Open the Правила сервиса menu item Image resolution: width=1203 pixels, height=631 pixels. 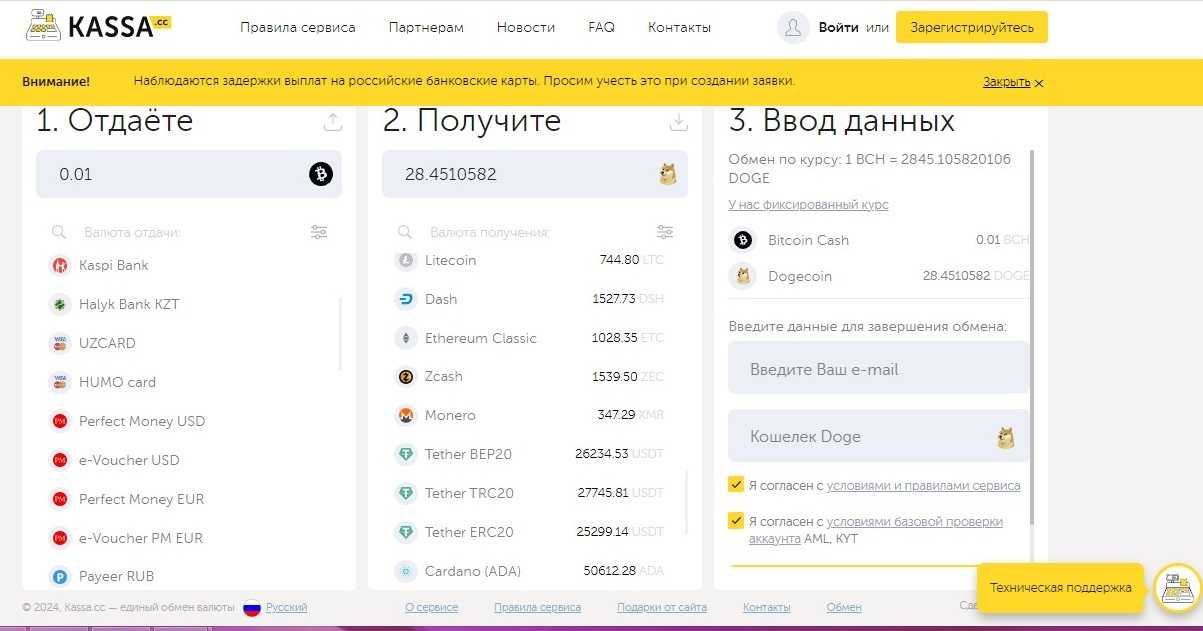(x=297, y=28)
